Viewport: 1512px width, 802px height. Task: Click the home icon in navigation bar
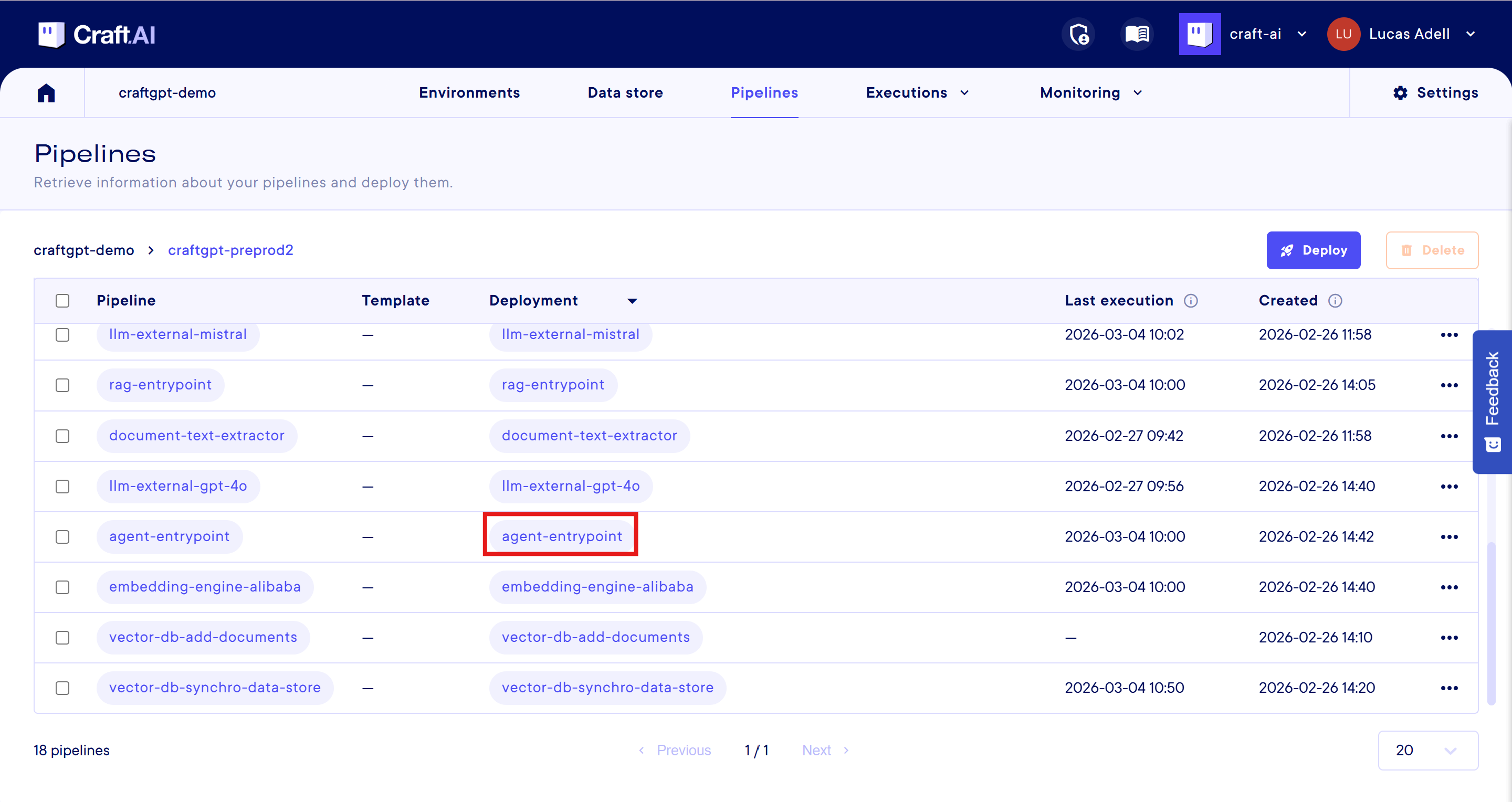point(46,93)
